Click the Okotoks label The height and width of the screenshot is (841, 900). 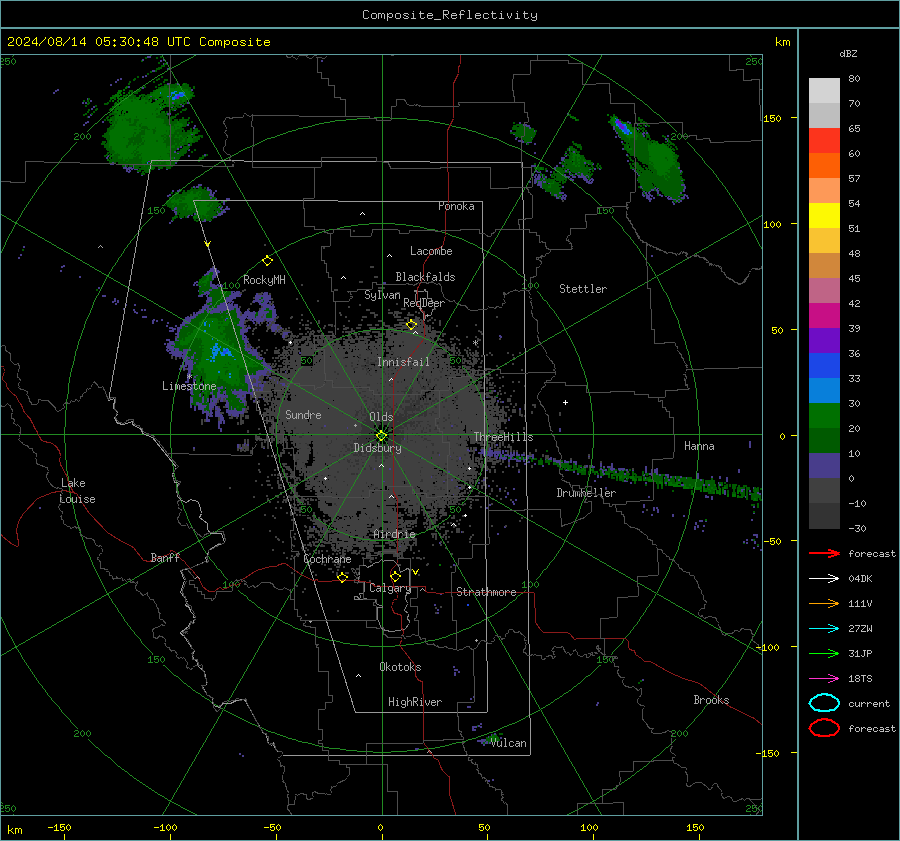tap(399, 667)
